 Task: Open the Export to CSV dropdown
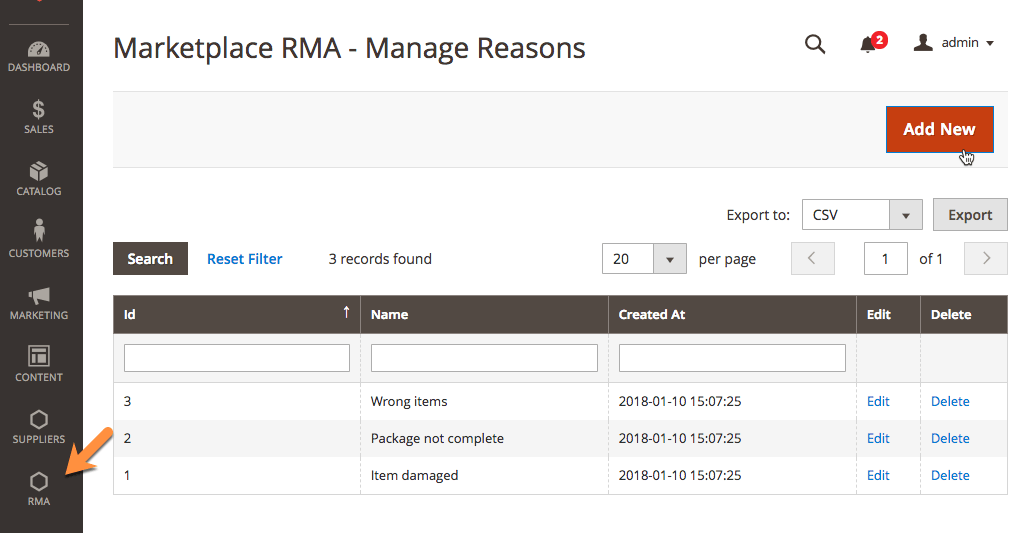[x=905, y=215]
